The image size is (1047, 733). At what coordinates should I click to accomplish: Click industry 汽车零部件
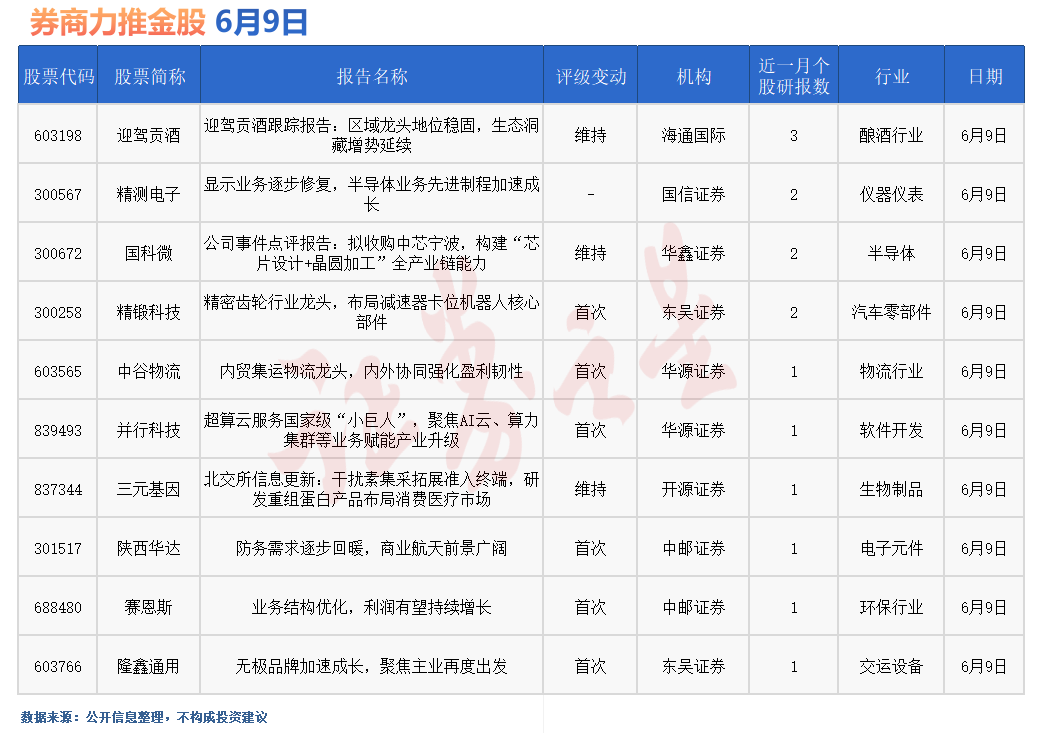[891, 312]
